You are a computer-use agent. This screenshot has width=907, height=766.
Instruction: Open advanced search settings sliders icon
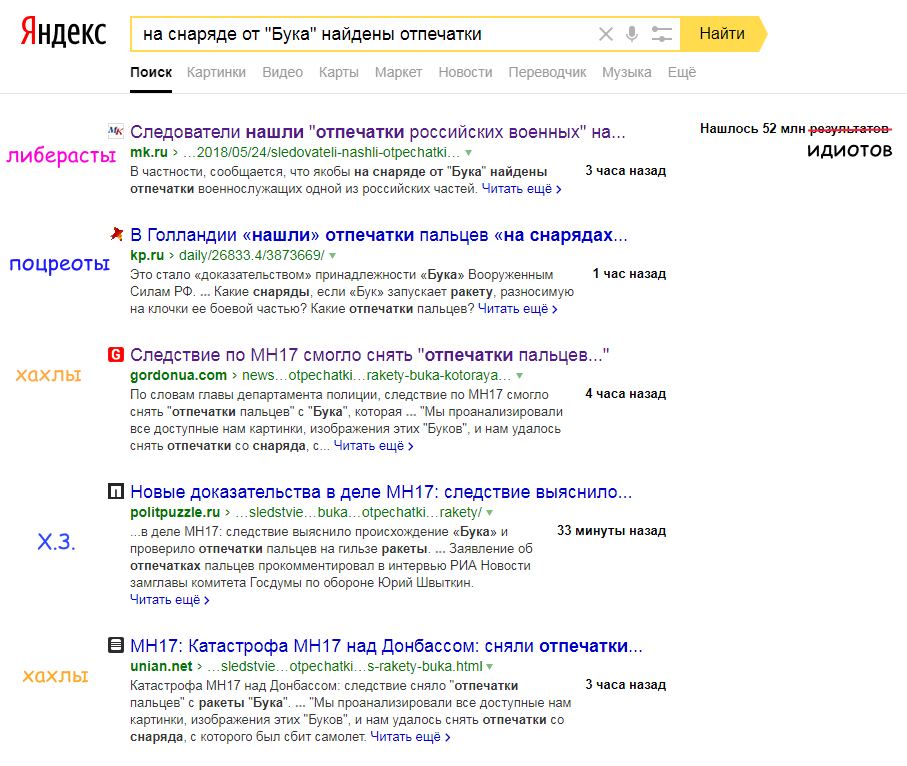[x=661, y=34]
